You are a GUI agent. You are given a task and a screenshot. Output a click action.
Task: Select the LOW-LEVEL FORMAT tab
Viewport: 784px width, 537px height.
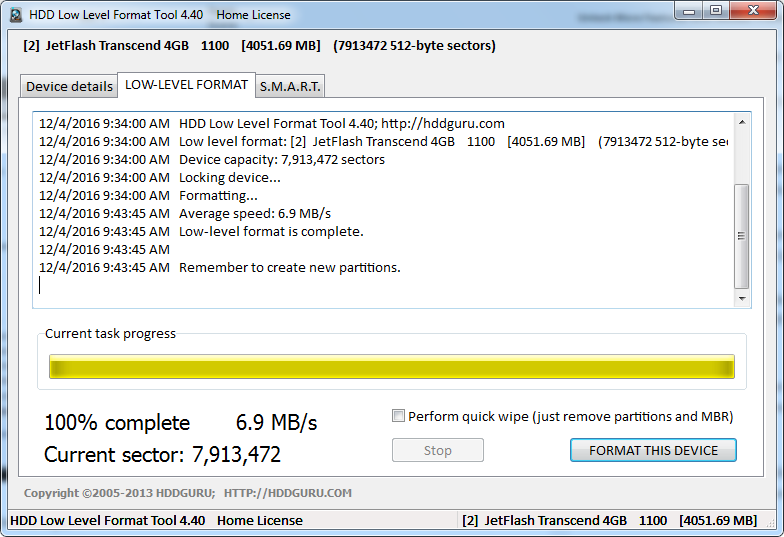(186, 85)
